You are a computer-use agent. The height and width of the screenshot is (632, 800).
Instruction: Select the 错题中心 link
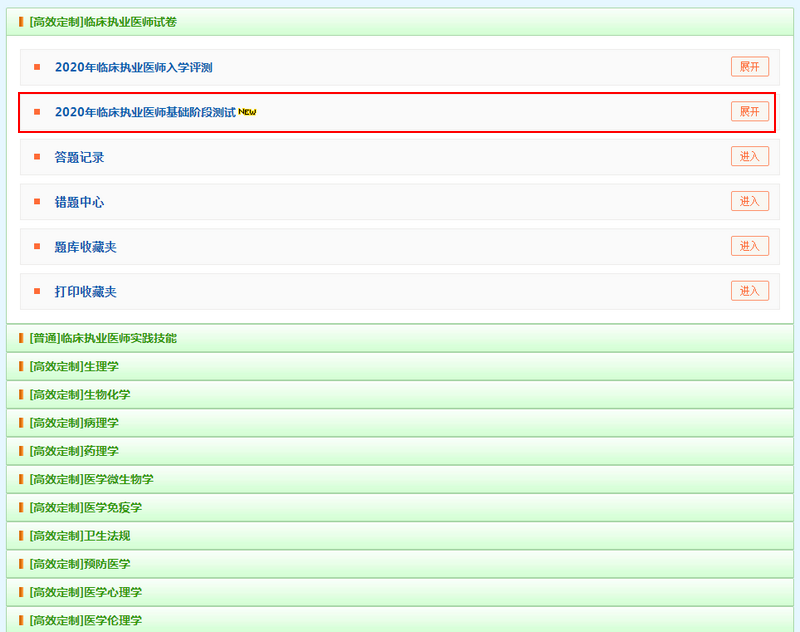coord(79,203)
